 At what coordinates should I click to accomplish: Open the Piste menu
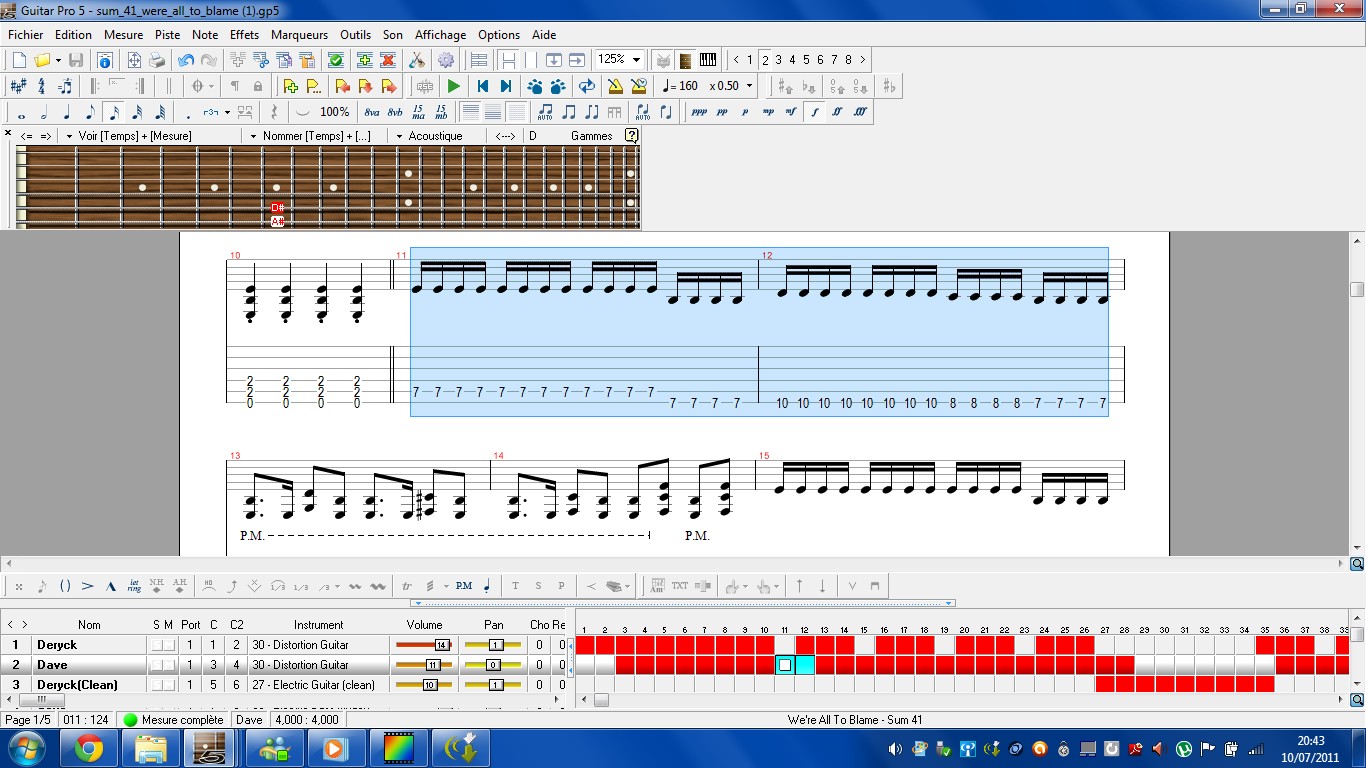pyautogui.click(x=167, y=34)
